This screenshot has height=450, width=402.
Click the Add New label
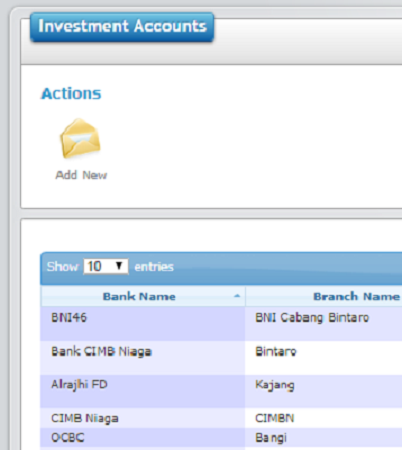click(x=81, y=175)
